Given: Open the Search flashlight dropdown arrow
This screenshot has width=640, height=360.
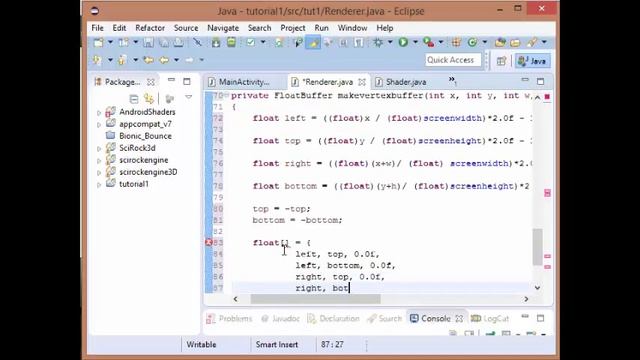Looking at the screenshot, I should coord(544,42).
